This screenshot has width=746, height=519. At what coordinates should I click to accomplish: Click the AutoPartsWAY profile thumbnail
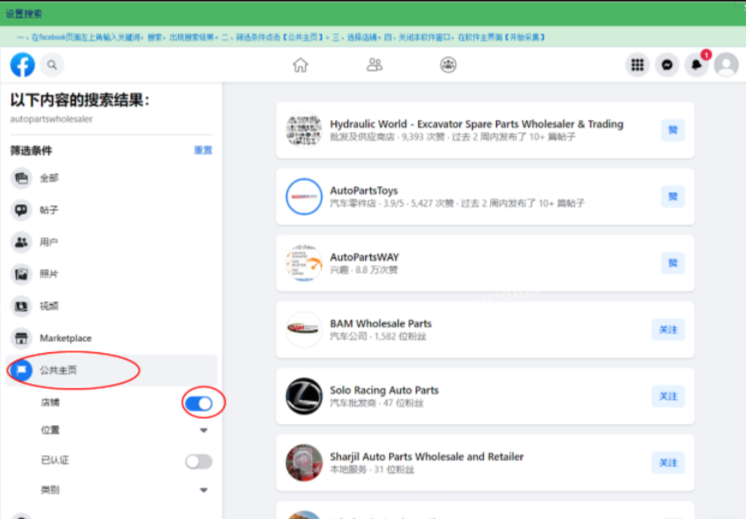[x=304, y=263]
